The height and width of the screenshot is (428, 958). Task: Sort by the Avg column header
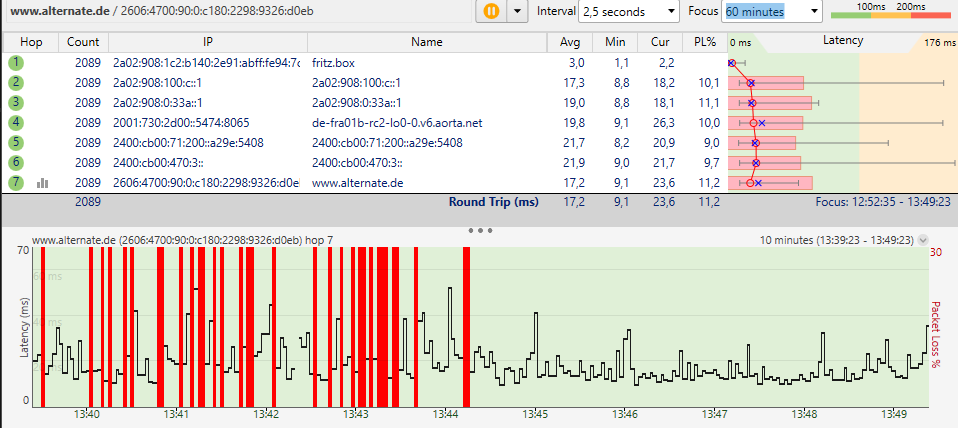click(x=570, y=42)
